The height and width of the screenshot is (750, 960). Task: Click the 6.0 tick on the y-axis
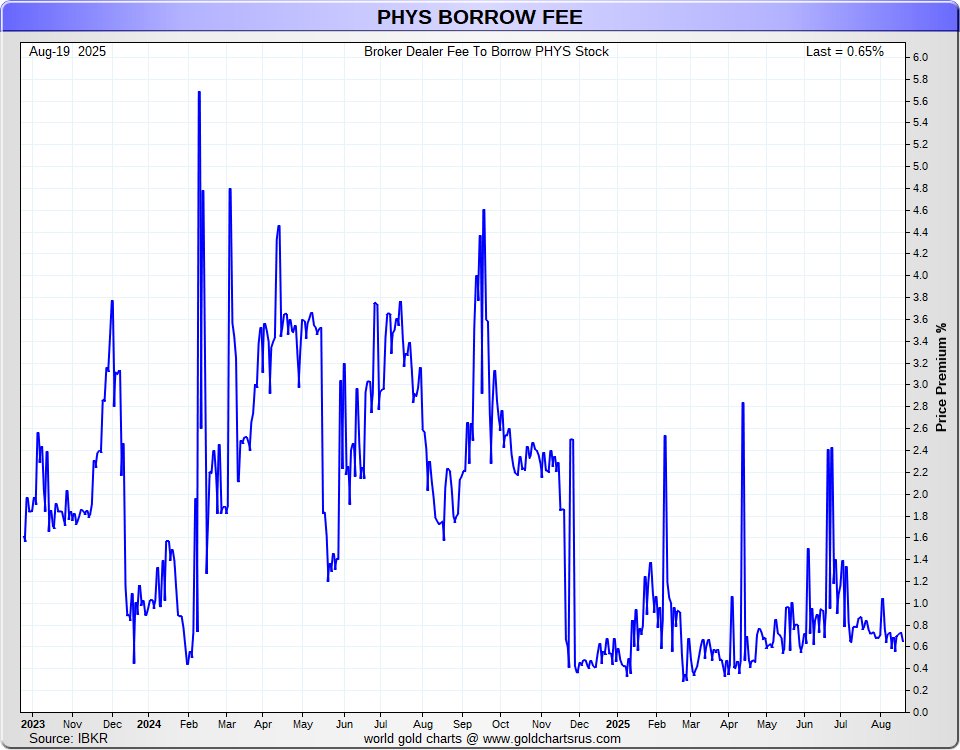pos(920,58)
